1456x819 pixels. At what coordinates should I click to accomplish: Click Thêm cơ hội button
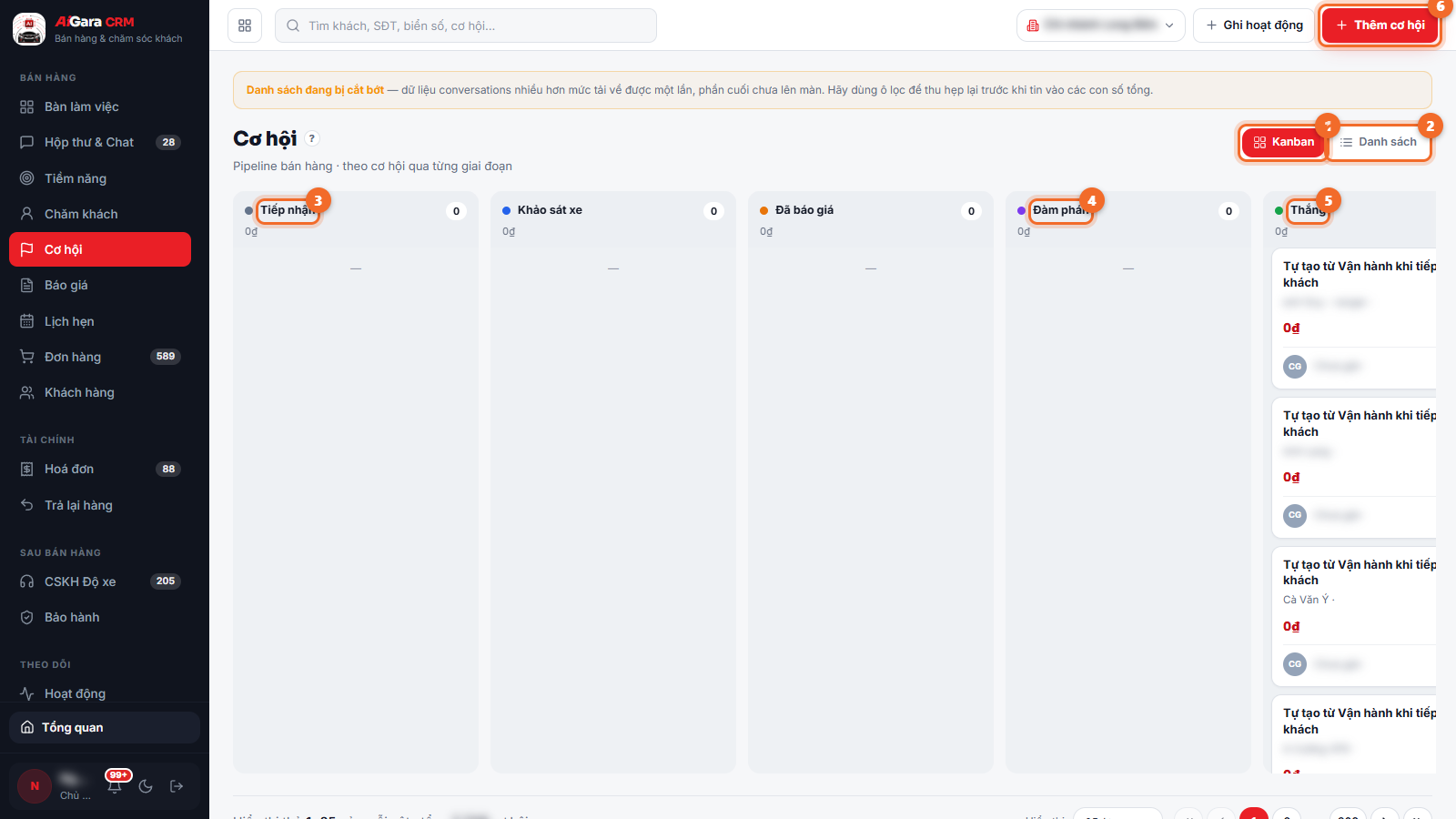(1380, 25)
